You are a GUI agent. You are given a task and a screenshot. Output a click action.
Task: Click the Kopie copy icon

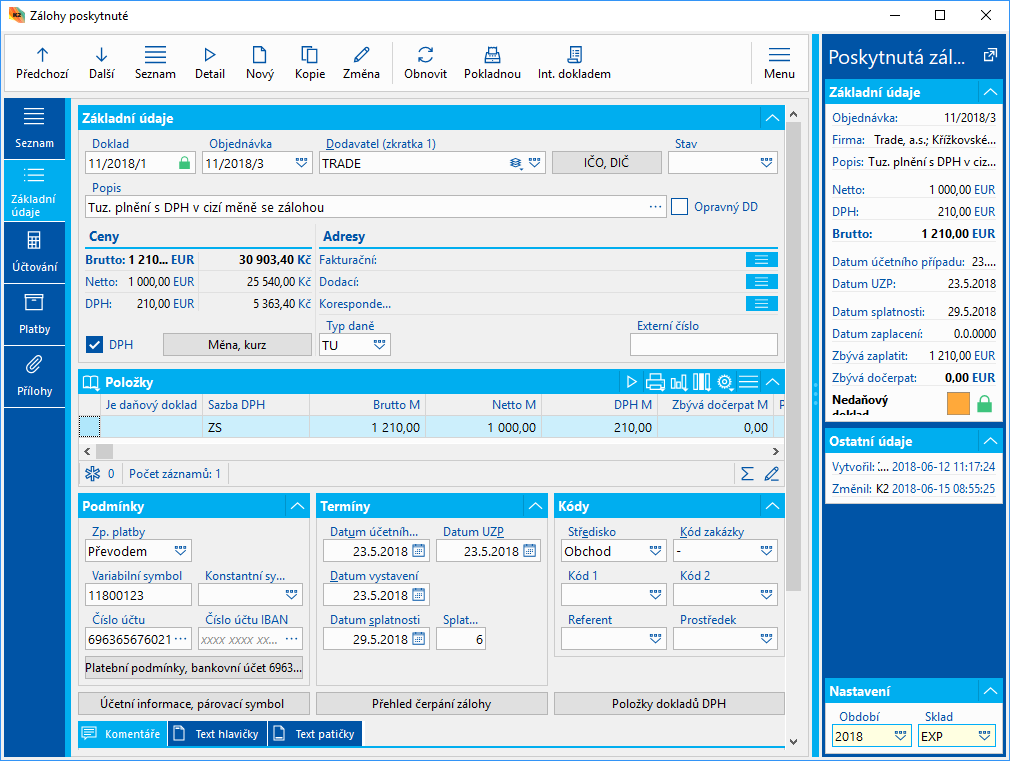click(309, 55)
